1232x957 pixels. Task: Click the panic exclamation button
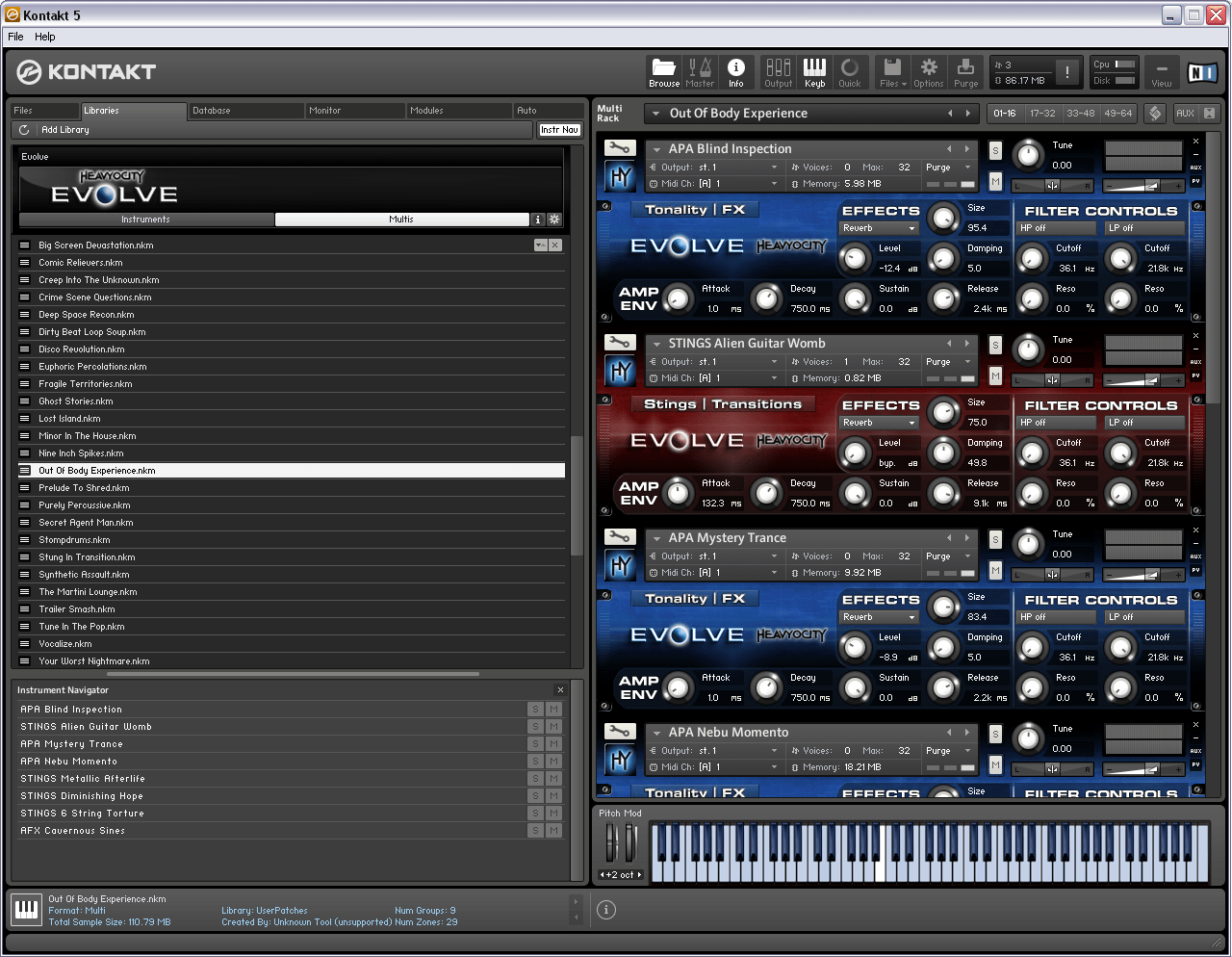[x=1066, y=72]
